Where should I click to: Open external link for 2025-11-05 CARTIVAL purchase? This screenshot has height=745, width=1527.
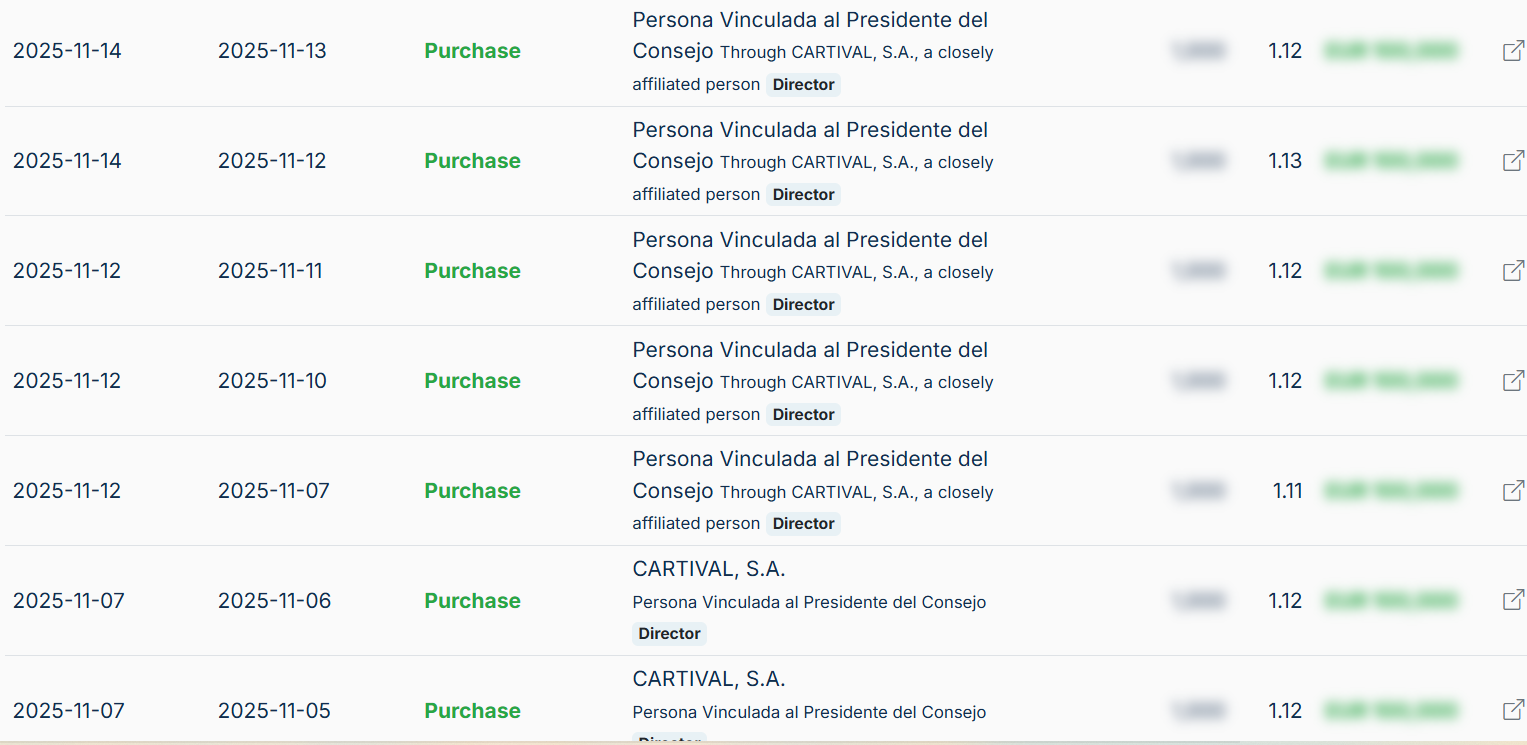pos(1513,710)
